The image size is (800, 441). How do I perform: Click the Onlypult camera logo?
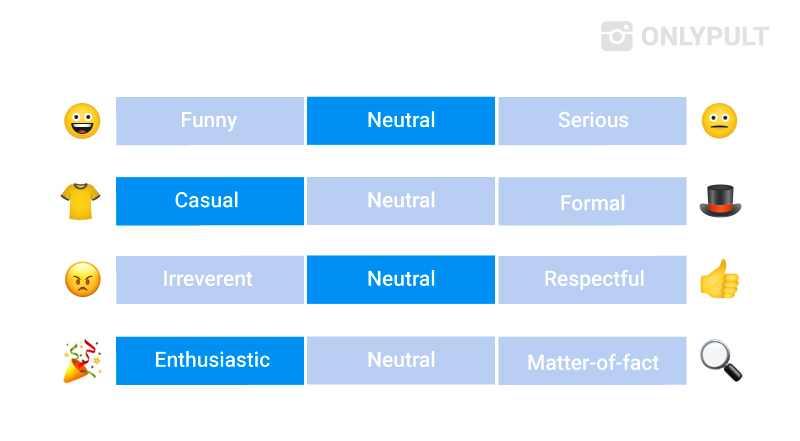(x=617, y=36)
